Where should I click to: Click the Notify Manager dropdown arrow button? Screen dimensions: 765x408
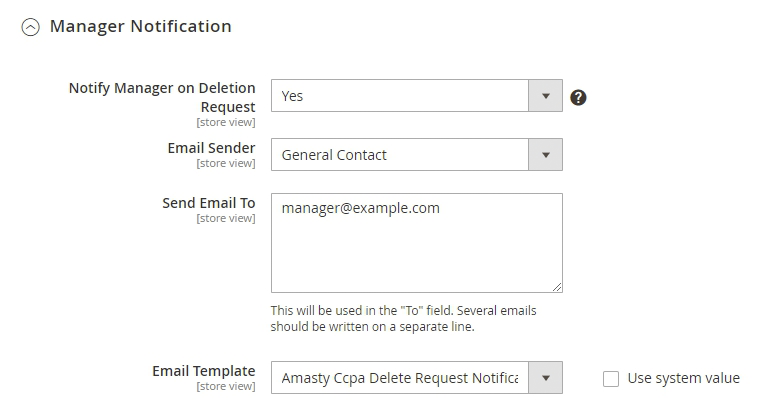click(545, 96)
